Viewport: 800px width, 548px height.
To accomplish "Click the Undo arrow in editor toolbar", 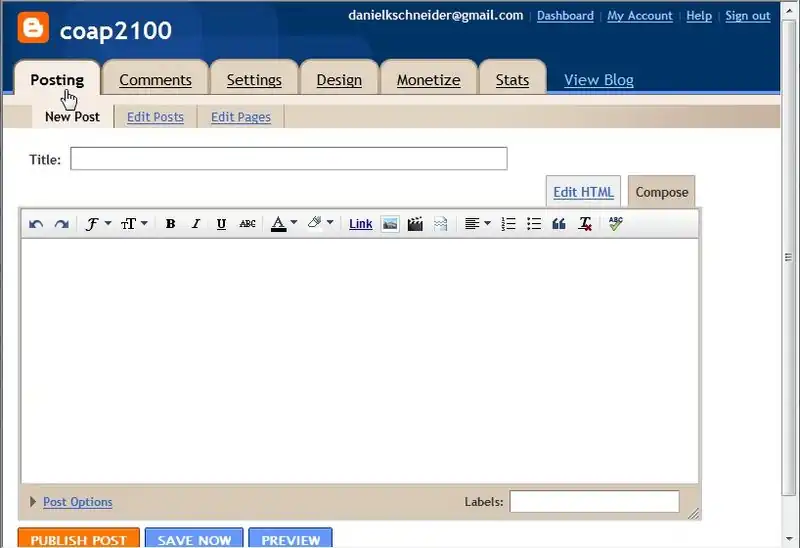I will pyautogui.click(x=36, y=224).
